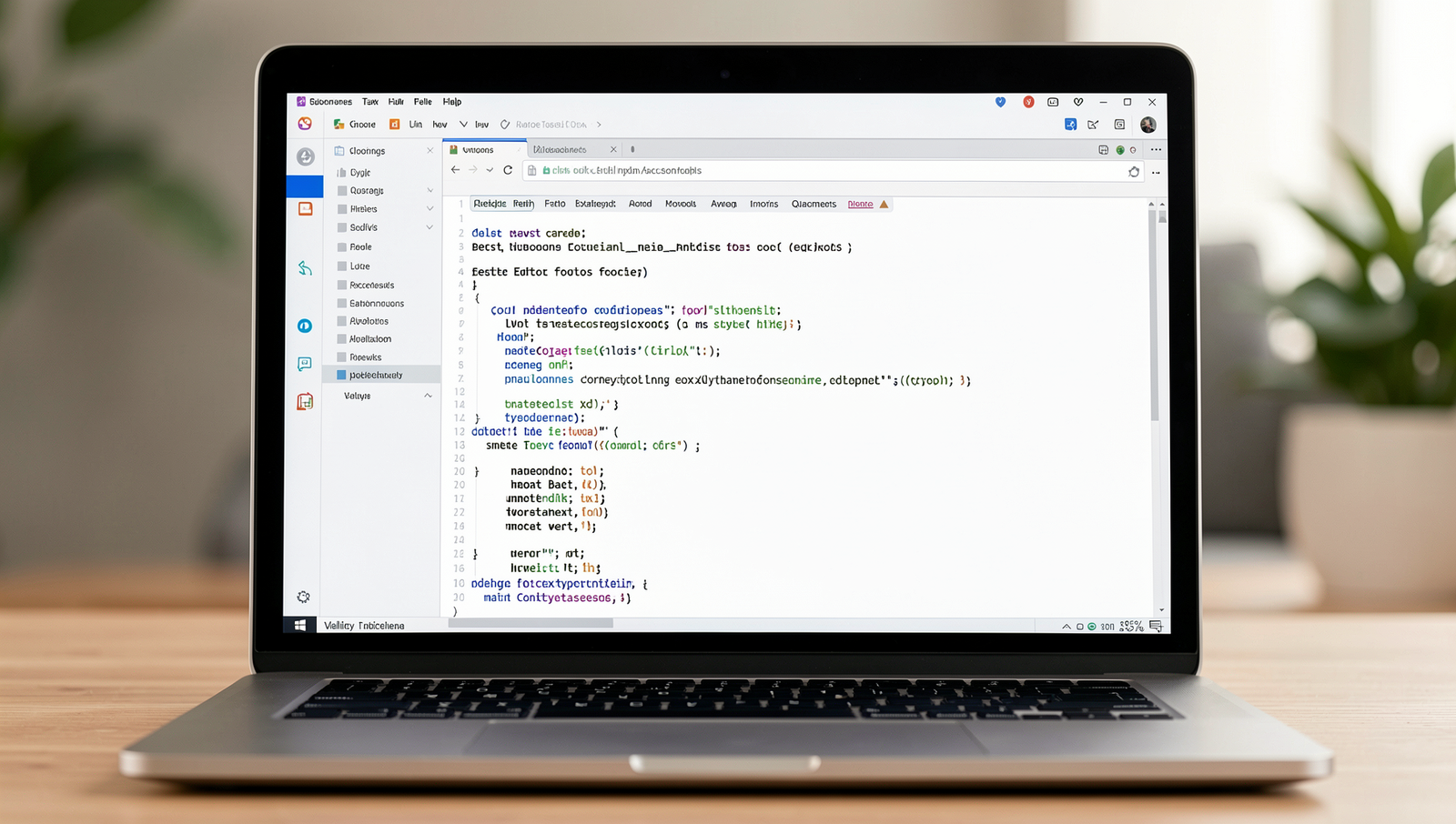Close the Cloonngs side panel
1456x824 pixels.
[x=430, y=151]
